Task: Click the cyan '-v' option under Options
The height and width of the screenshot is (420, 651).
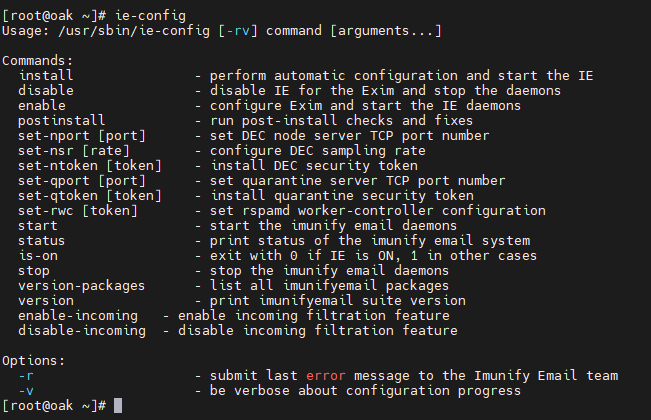Action: click(x=26, y=391)
